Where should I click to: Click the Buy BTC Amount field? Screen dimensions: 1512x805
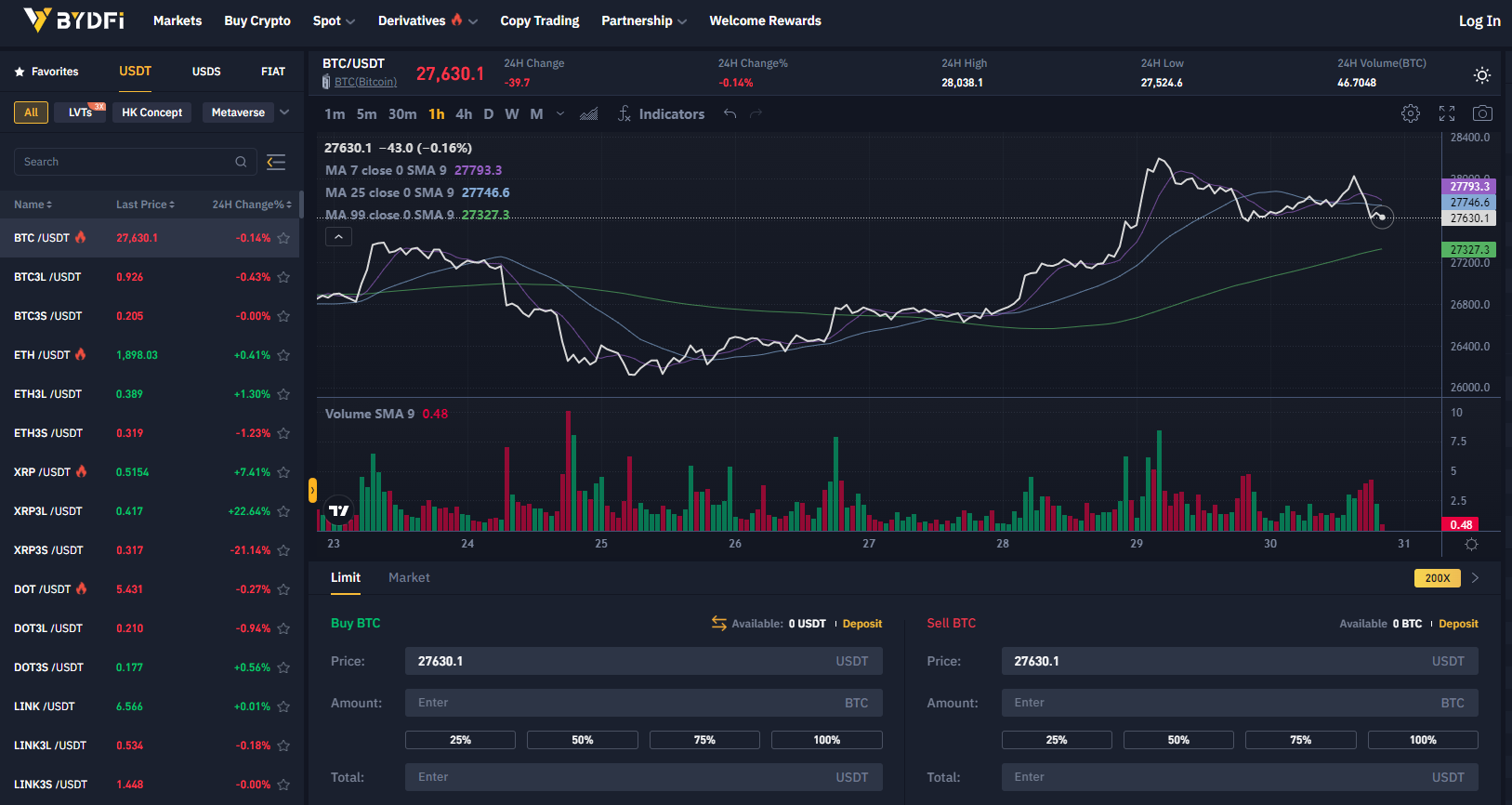point(643,703)
